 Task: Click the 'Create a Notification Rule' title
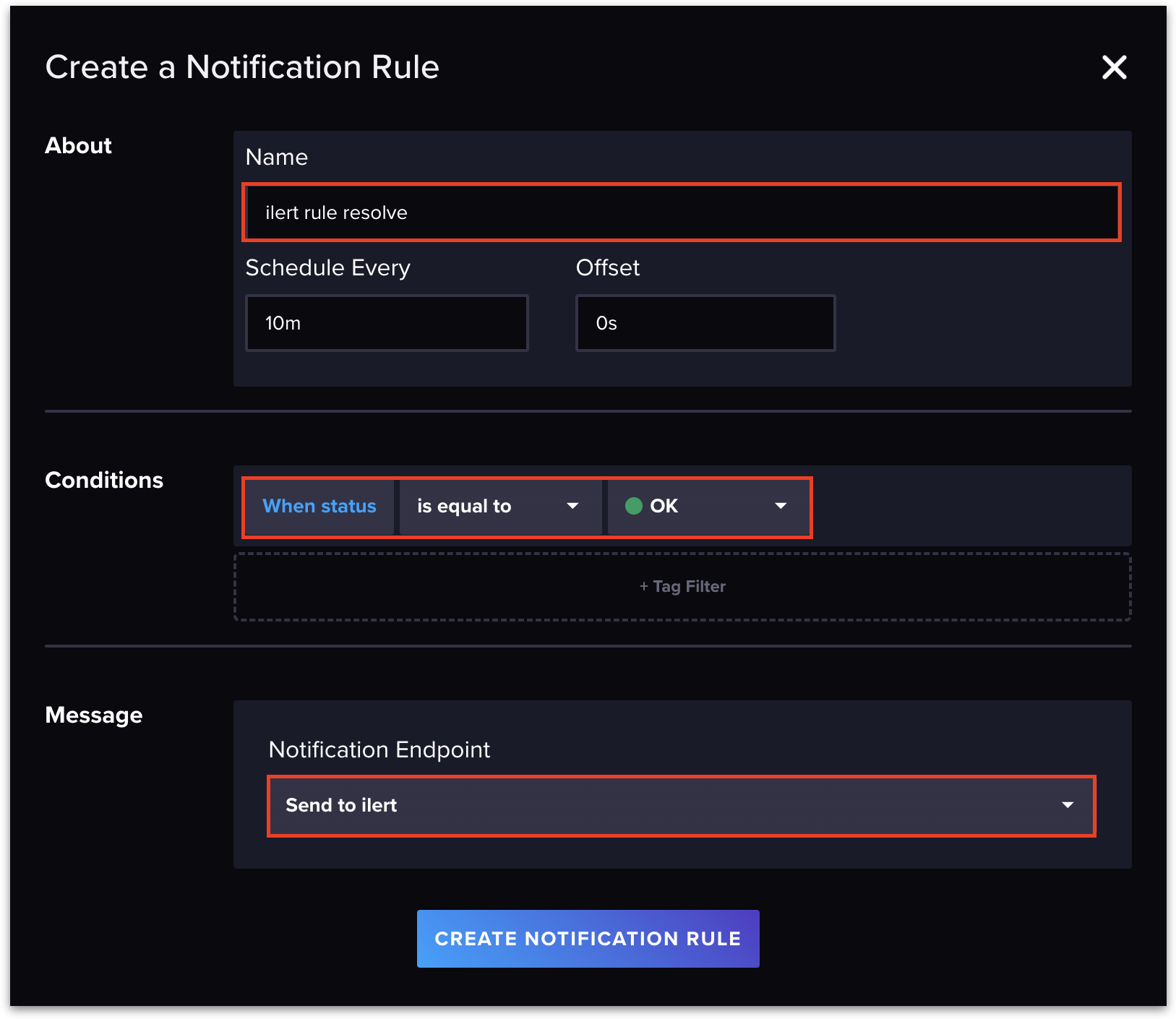click(x=242, y=67)
